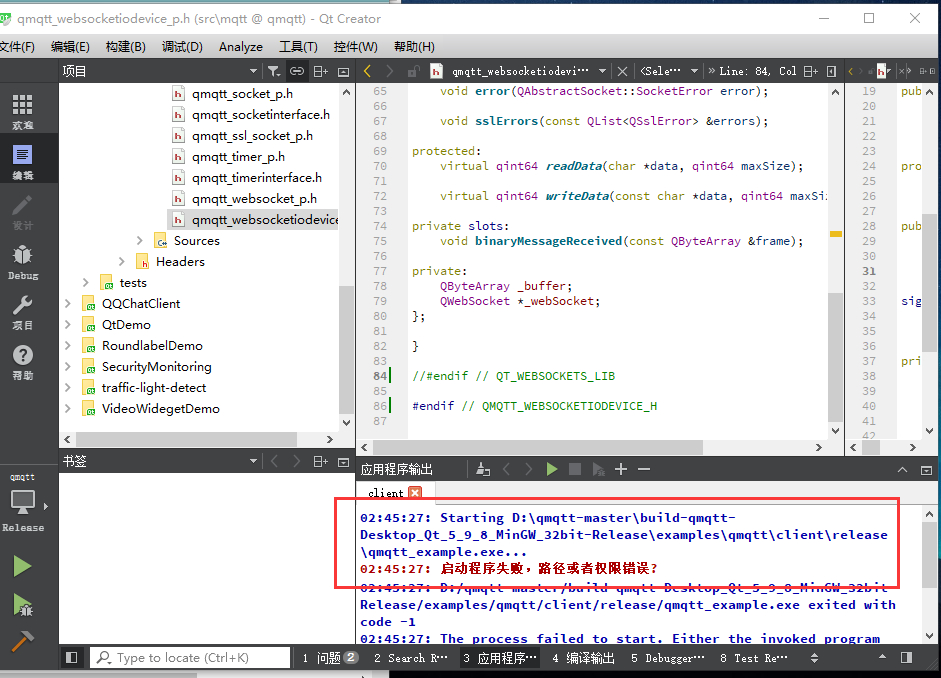Open the 编辑(E) menu

(70, 47)
